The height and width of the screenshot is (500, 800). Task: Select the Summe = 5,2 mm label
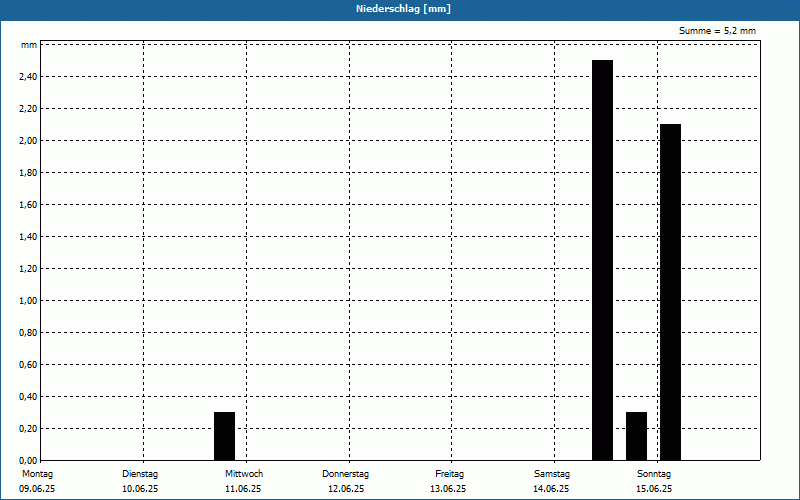pos(717,31)
